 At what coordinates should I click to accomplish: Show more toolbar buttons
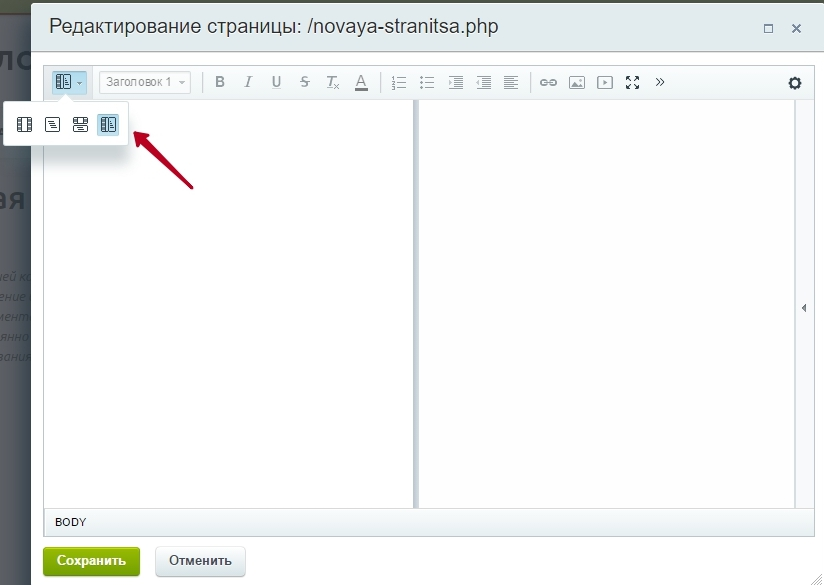660,82
